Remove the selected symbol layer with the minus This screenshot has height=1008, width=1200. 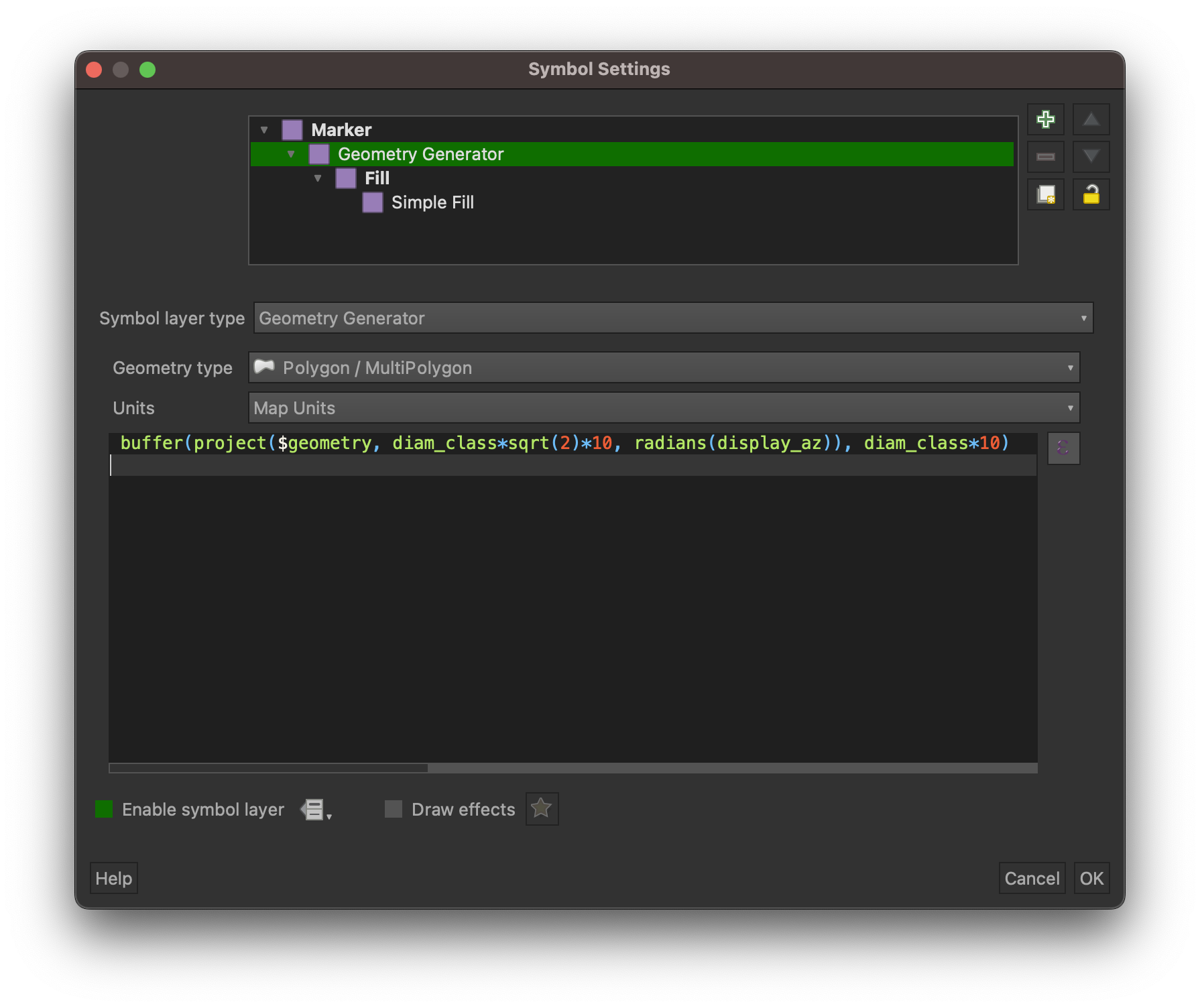point(1045,157)
